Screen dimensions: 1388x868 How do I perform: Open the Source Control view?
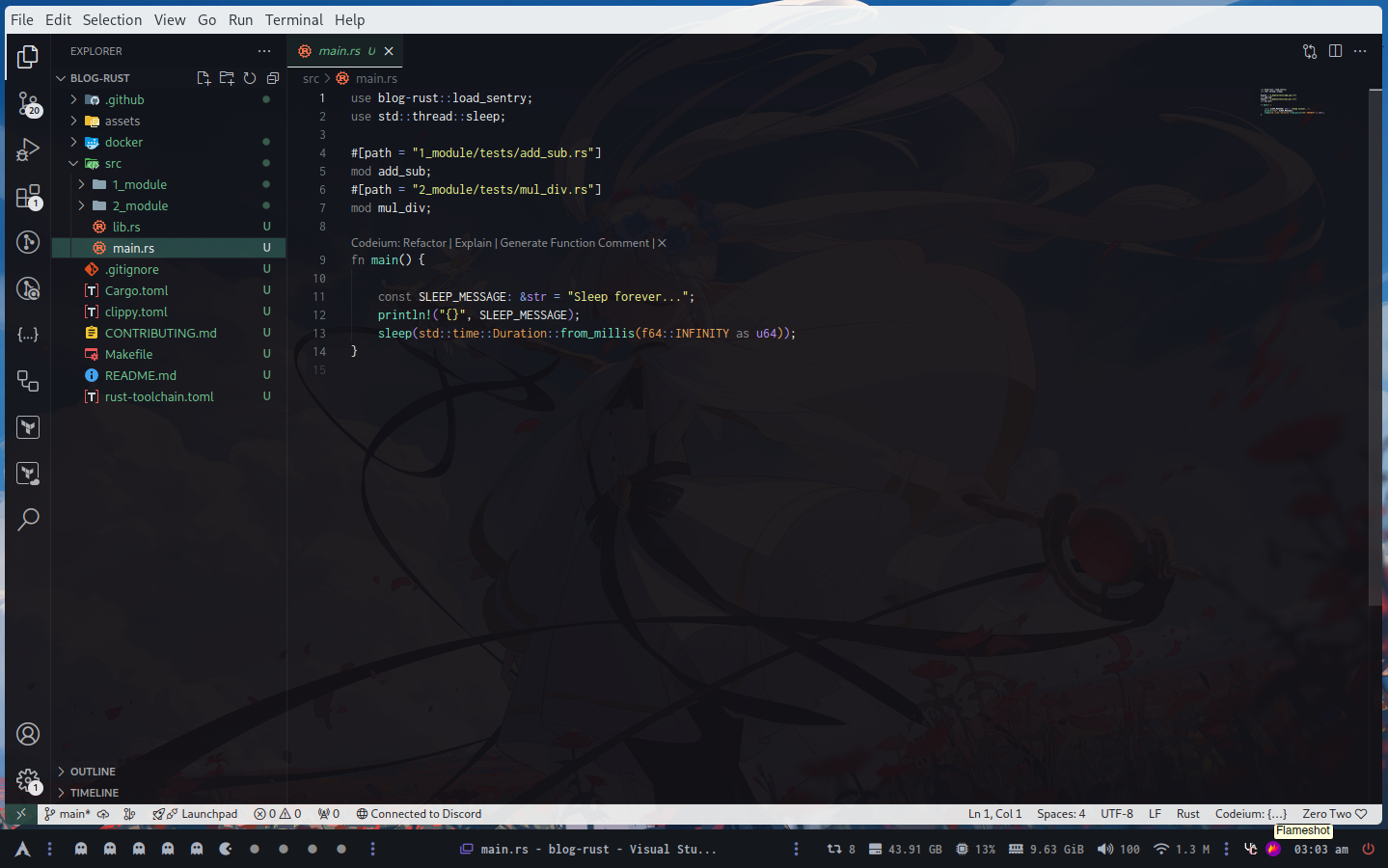coord(28,102)
